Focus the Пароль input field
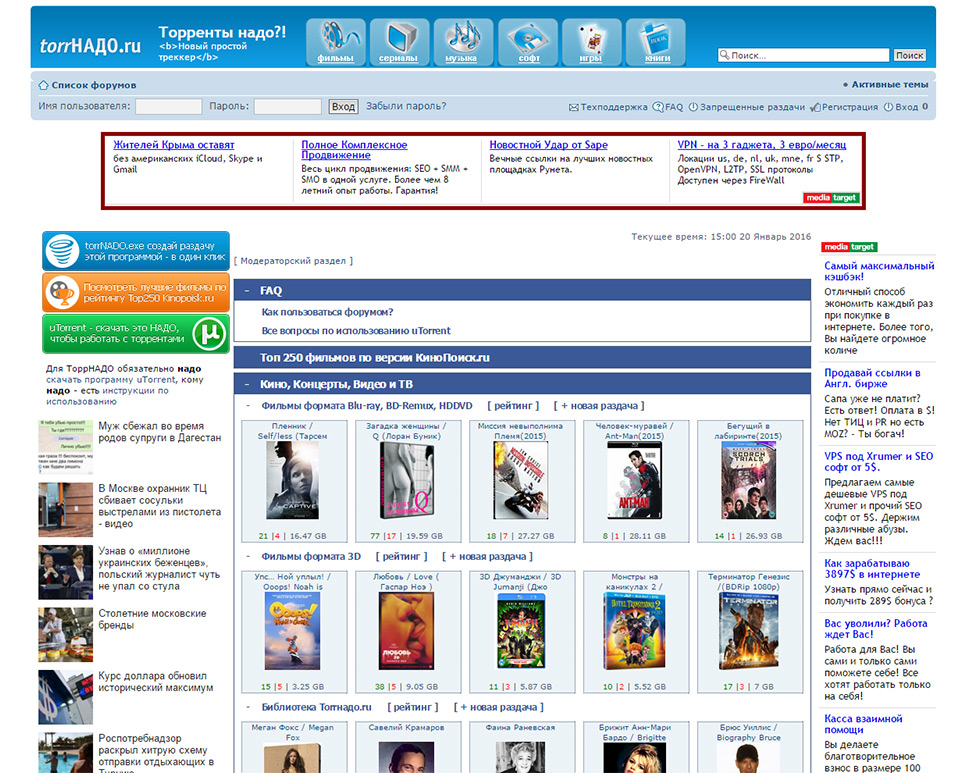958x773 pixels. [288, 106]
